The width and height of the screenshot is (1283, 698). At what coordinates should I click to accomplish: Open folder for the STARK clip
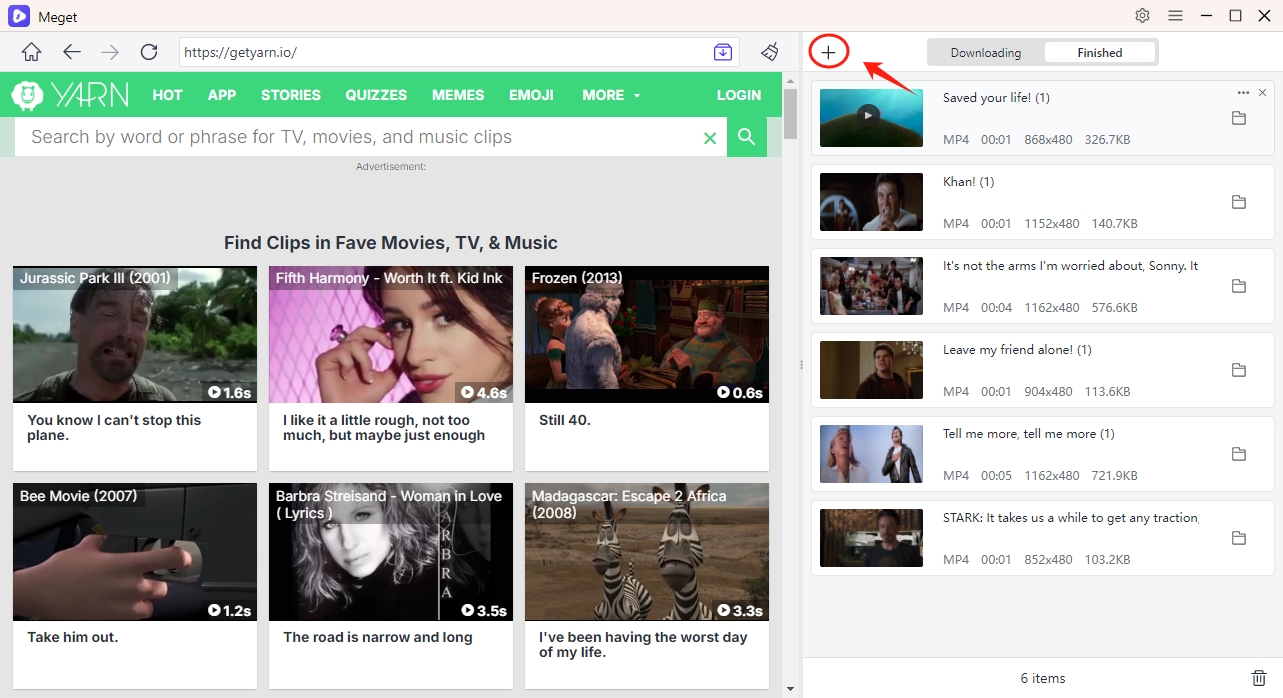(1239, 538)
